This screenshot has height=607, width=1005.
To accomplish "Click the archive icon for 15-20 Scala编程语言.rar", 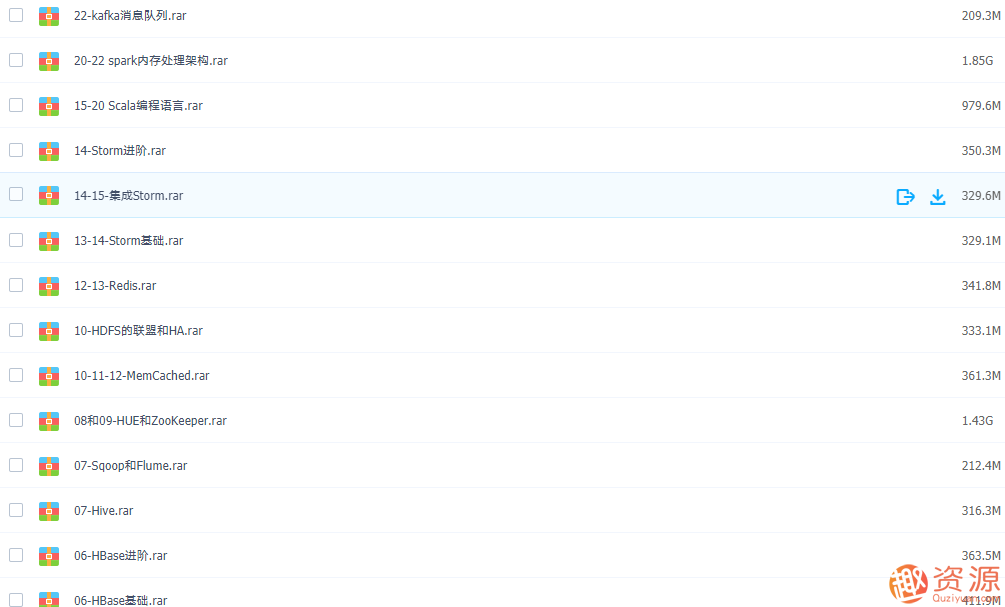I will 49,106.
